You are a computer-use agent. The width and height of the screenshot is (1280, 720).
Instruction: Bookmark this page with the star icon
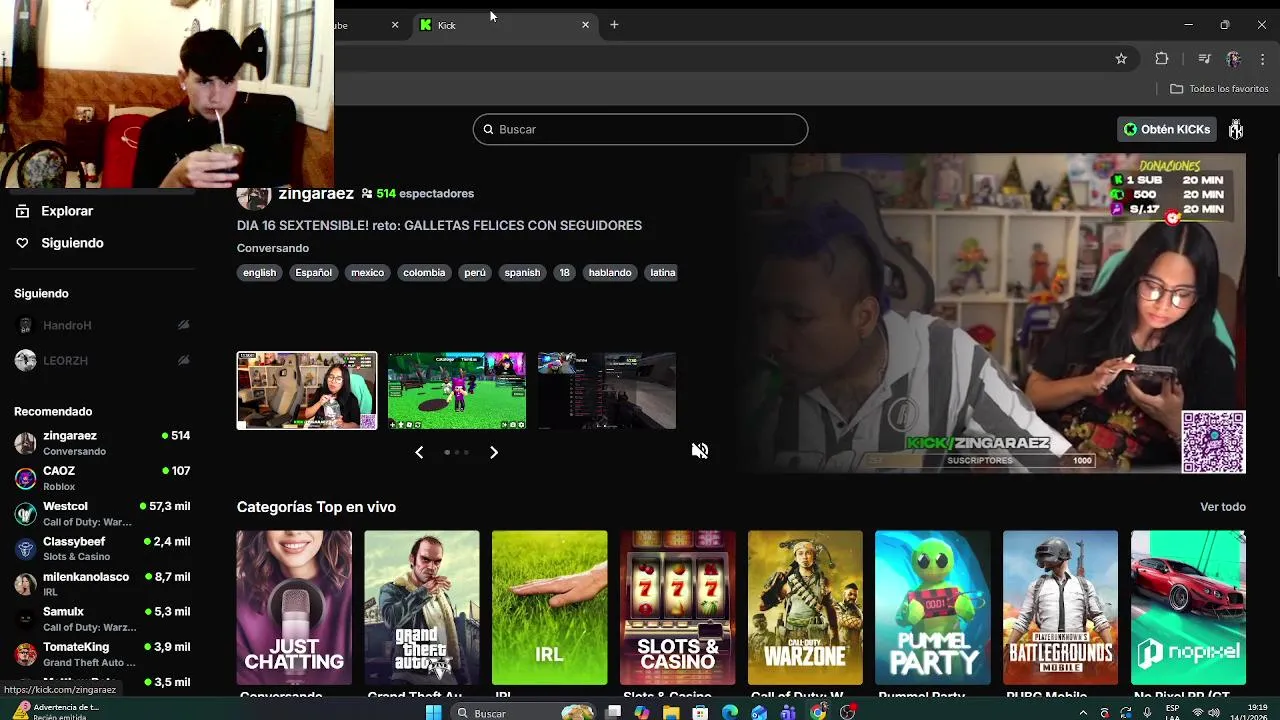[x=1121, y=59]
